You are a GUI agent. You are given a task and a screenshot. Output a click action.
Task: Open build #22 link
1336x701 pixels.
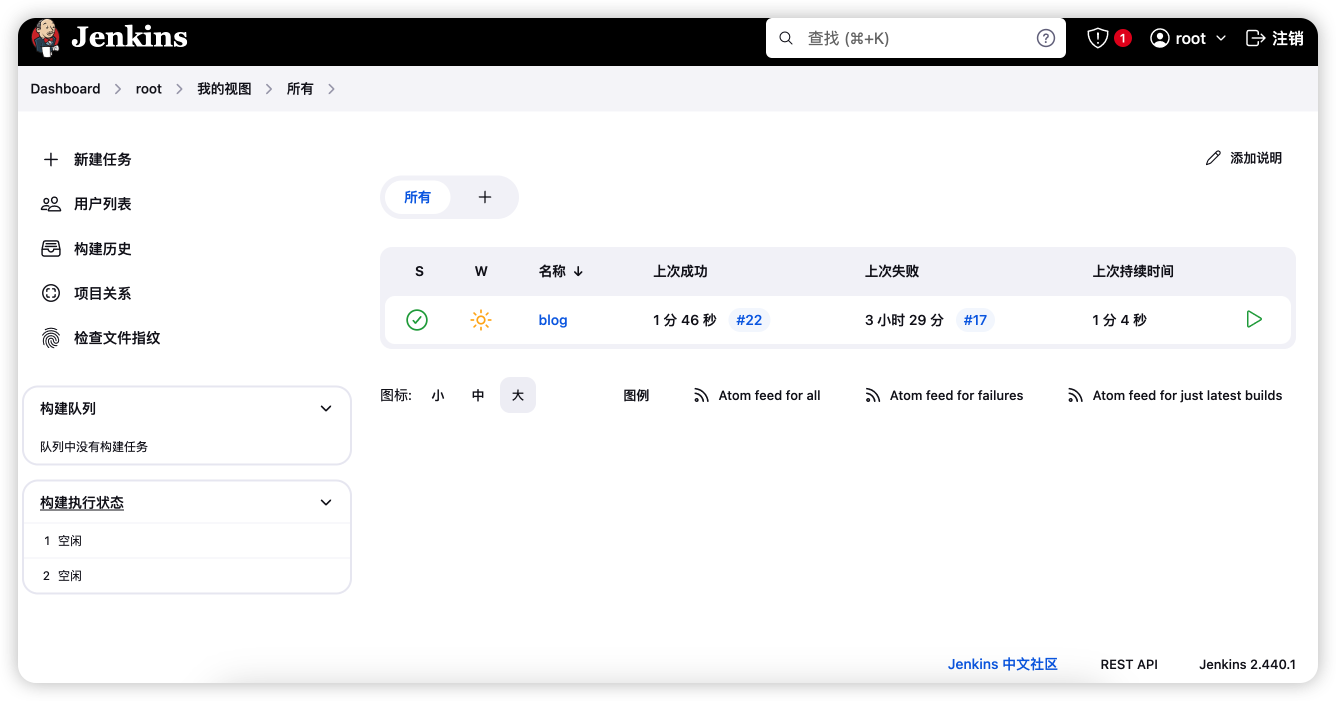(x=749, y=320)
